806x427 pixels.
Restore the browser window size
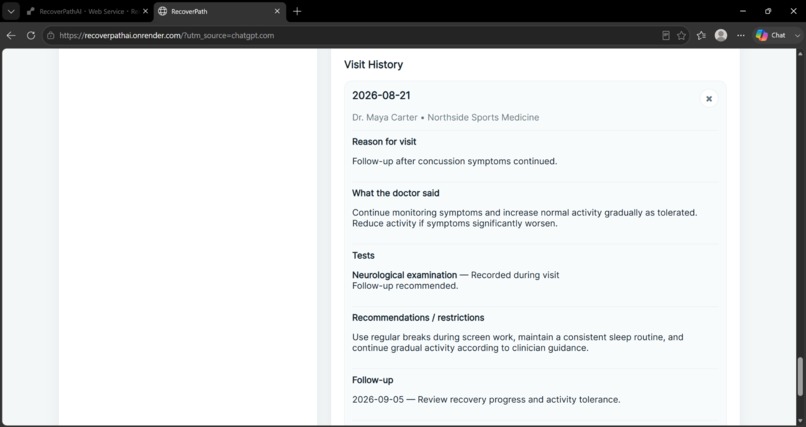[768, 11]
